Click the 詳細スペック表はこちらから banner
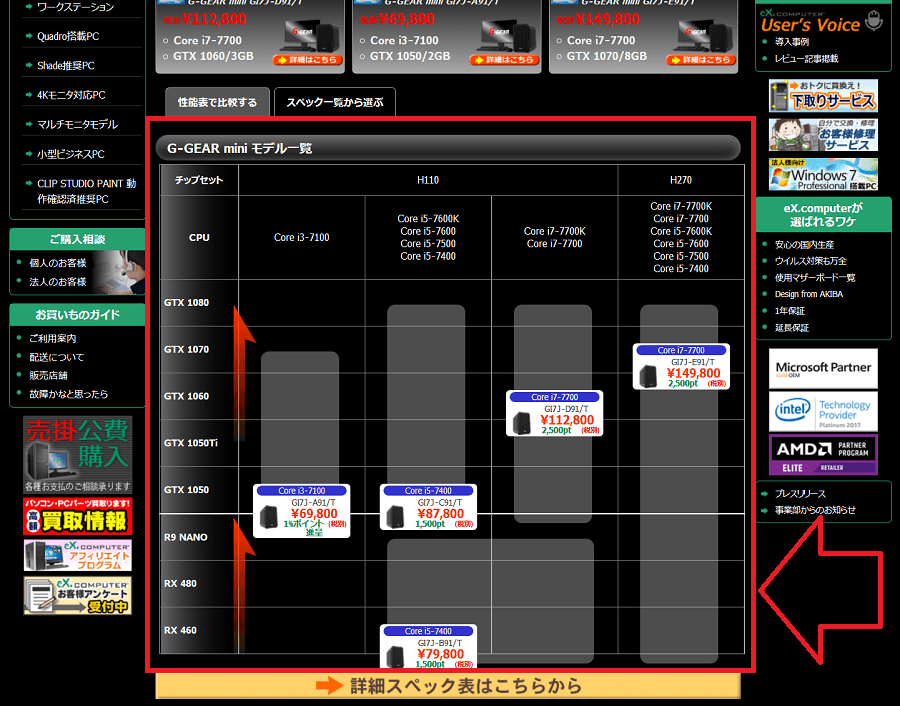This screenshot has width=900, height=706. pos(448,686)
